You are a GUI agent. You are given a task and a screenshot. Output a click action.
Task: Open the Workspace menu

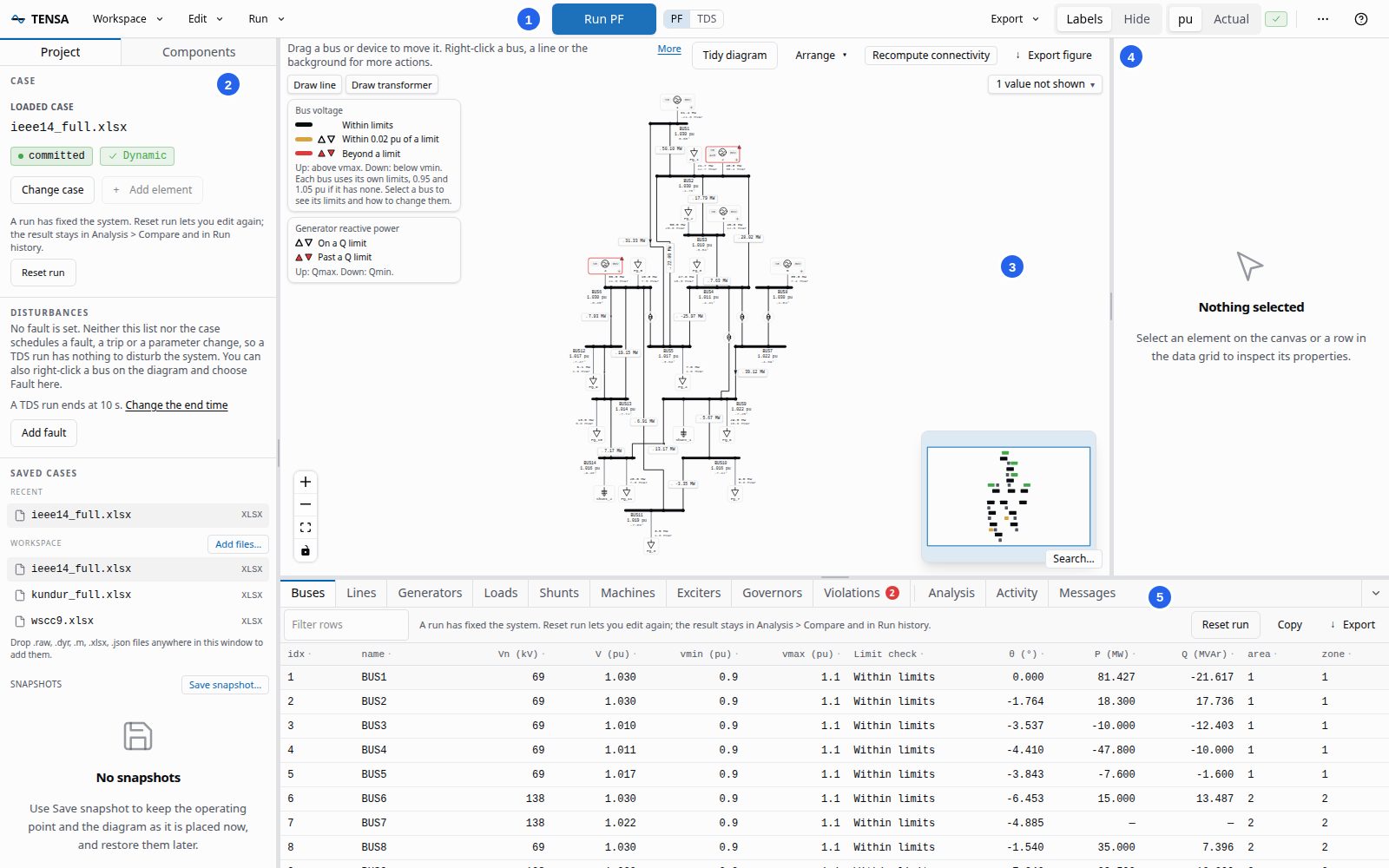[128, 19]
